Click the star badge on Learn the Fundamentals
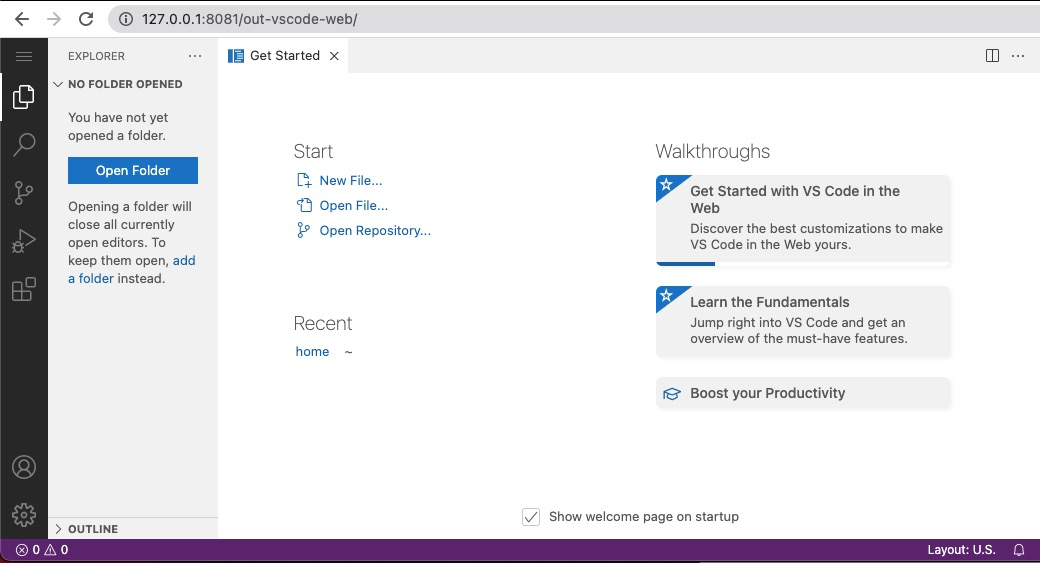Image resolution: width=1040 pixels, height=563 pixels. pos(667,296)
